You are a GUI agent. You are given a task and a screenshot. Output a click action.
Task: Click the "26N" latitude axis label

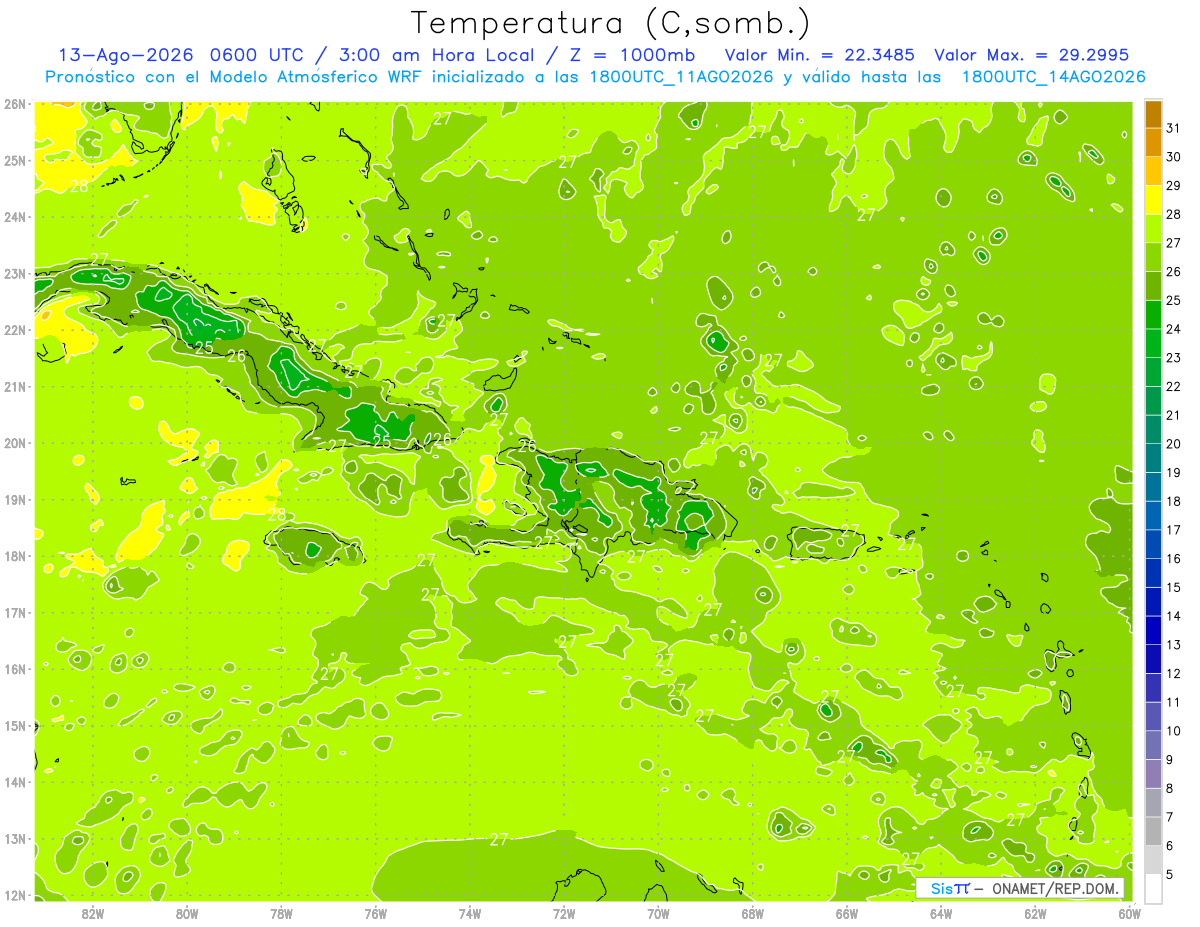15,103
